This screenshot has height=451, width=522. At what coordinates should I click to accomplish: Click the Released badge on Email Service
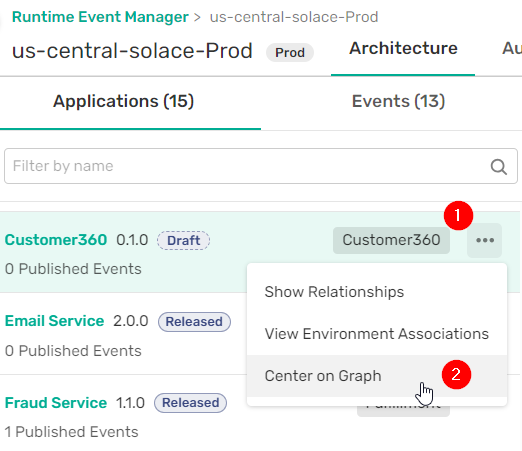[194, 322]
